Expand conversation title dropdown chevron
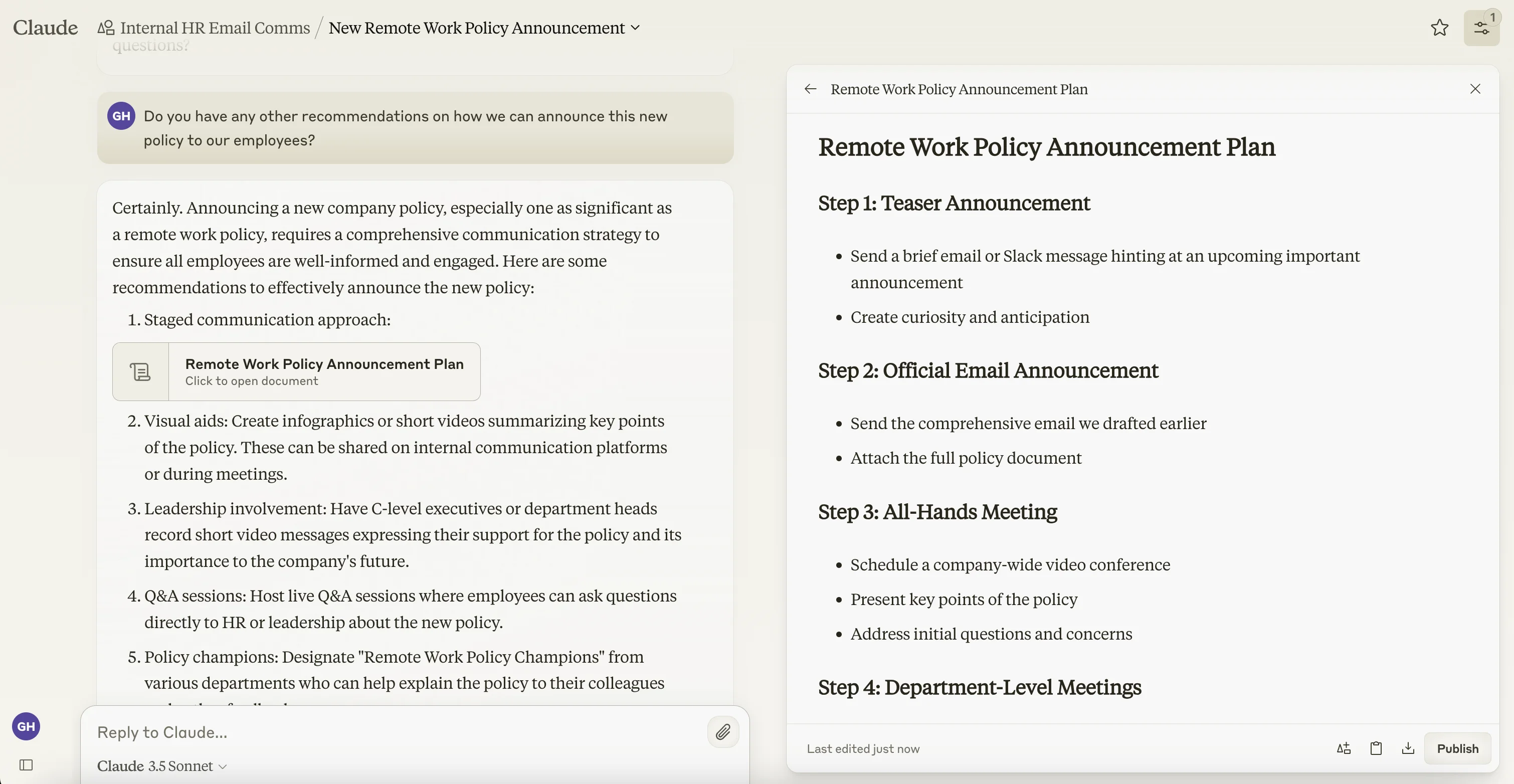The height and width of the screenshot is (784, 1514). click(635, 28)
